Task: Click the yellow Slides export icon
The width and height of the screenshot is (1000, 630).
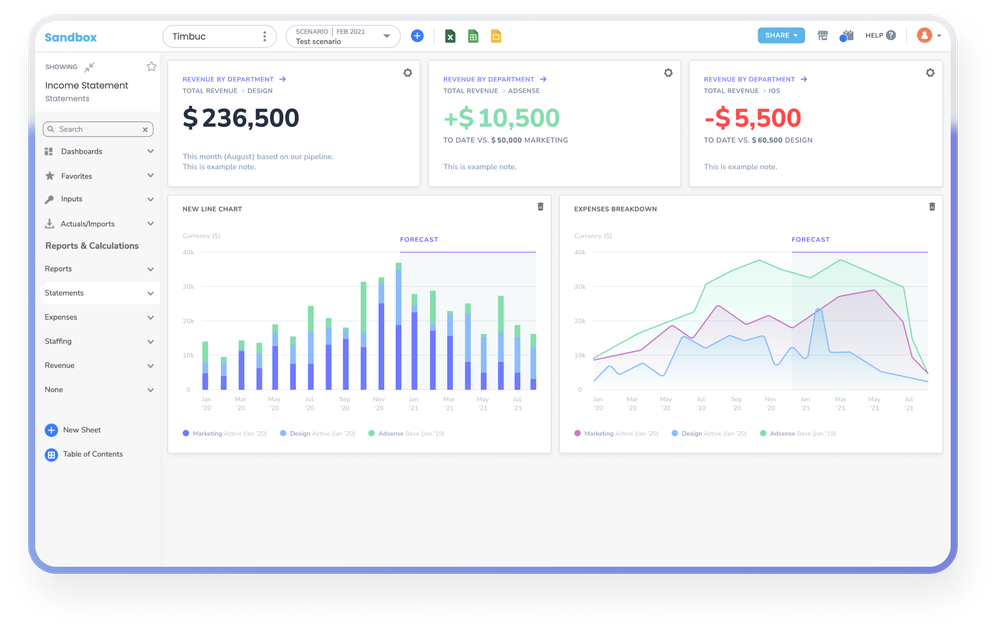Action: tap(496, 36)
